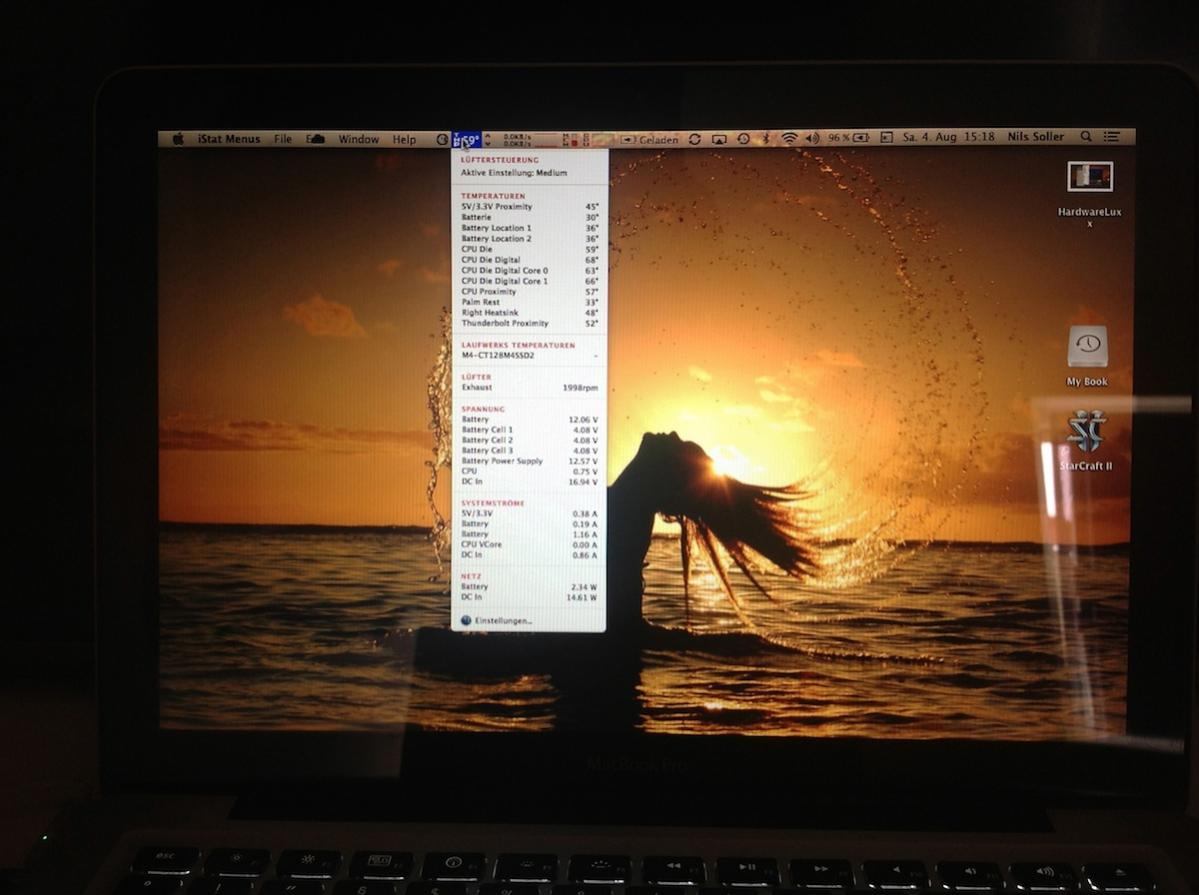Click the 'Palm Rest' temperature row

528,302
